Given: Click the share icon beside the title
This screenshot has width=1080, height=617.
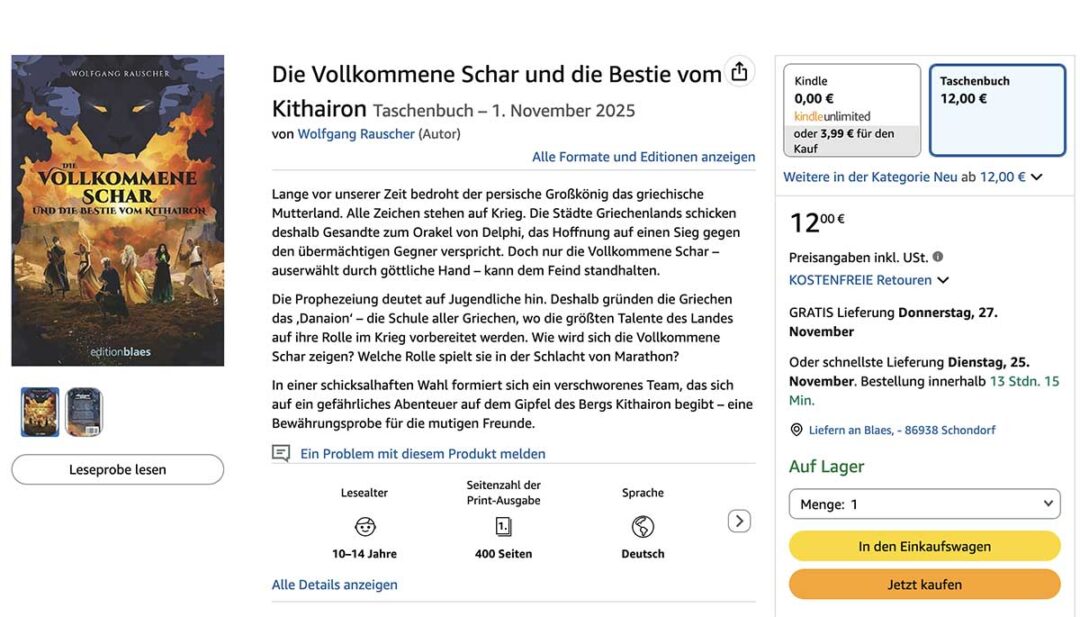Looking at the screenshot, I should 739,71.
